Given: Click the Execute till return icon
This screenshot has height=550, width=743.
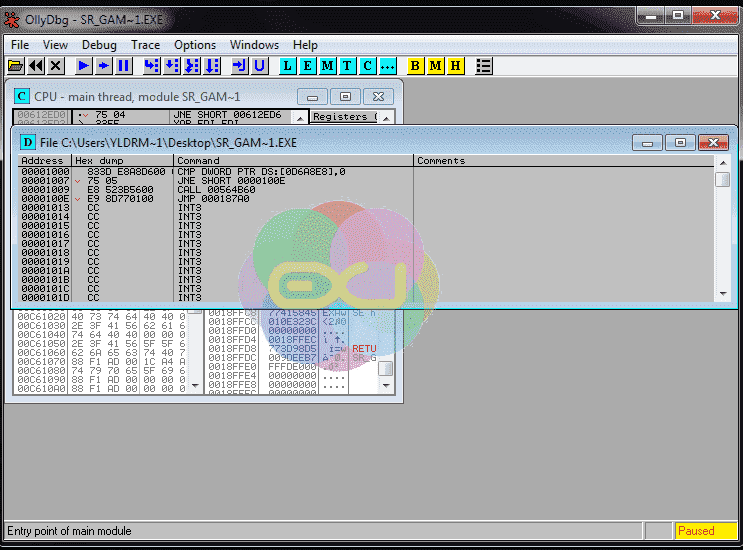Looking at the screenshot, I should (239, 65).
